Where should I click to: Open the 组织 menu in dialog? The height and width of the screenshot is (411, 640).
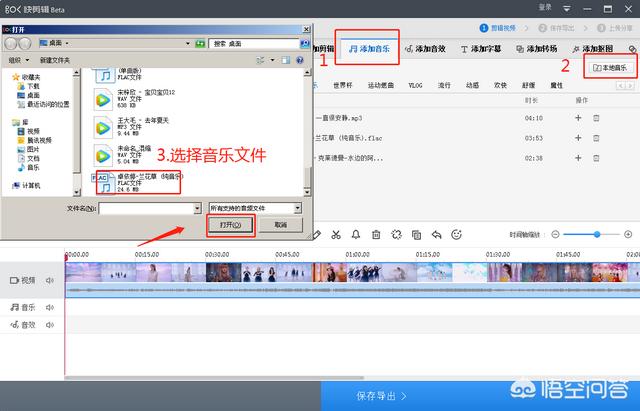click(19, 60)
